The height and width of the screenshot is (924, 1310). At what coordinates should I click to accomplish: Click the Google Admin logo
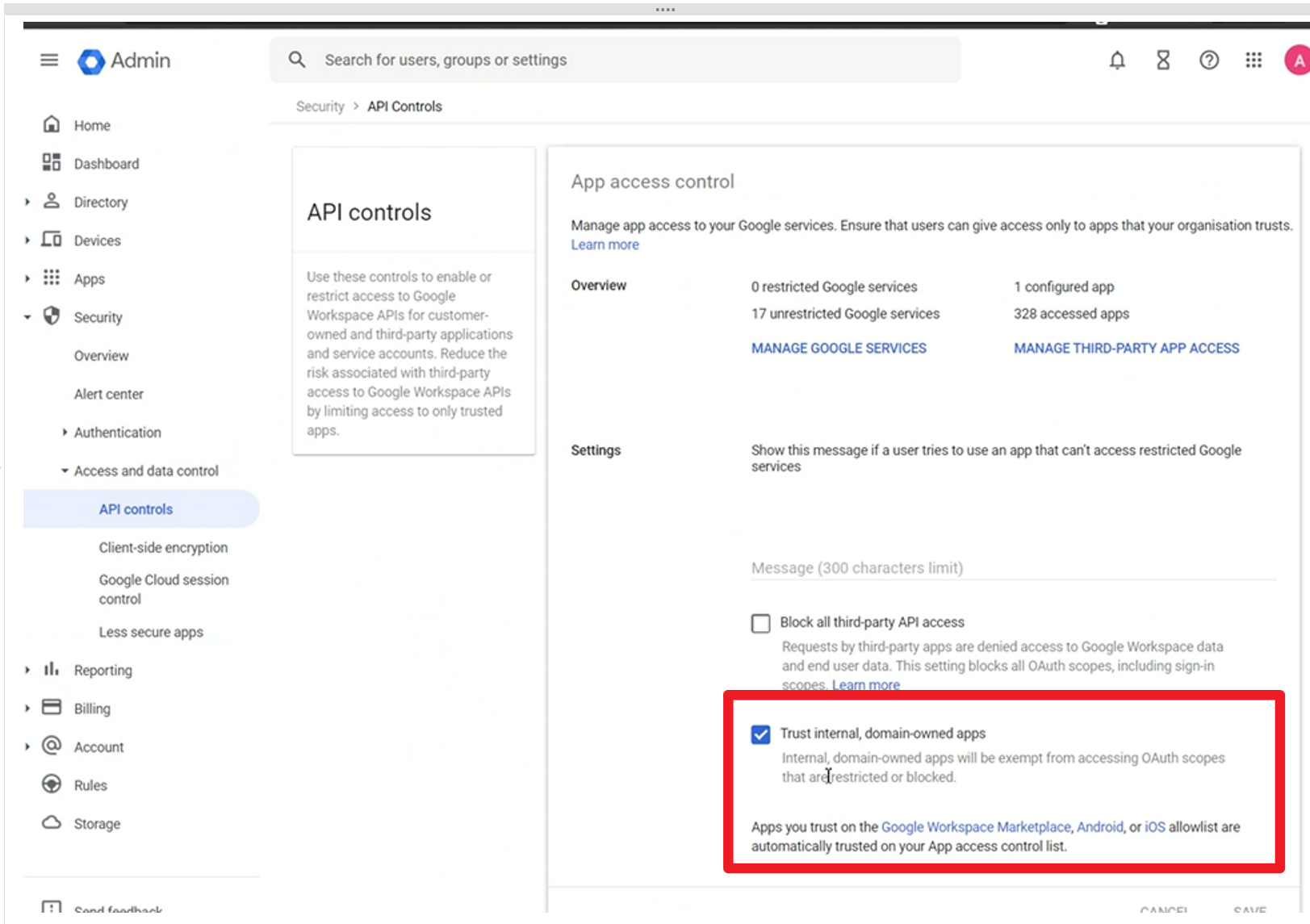point(124,61)
